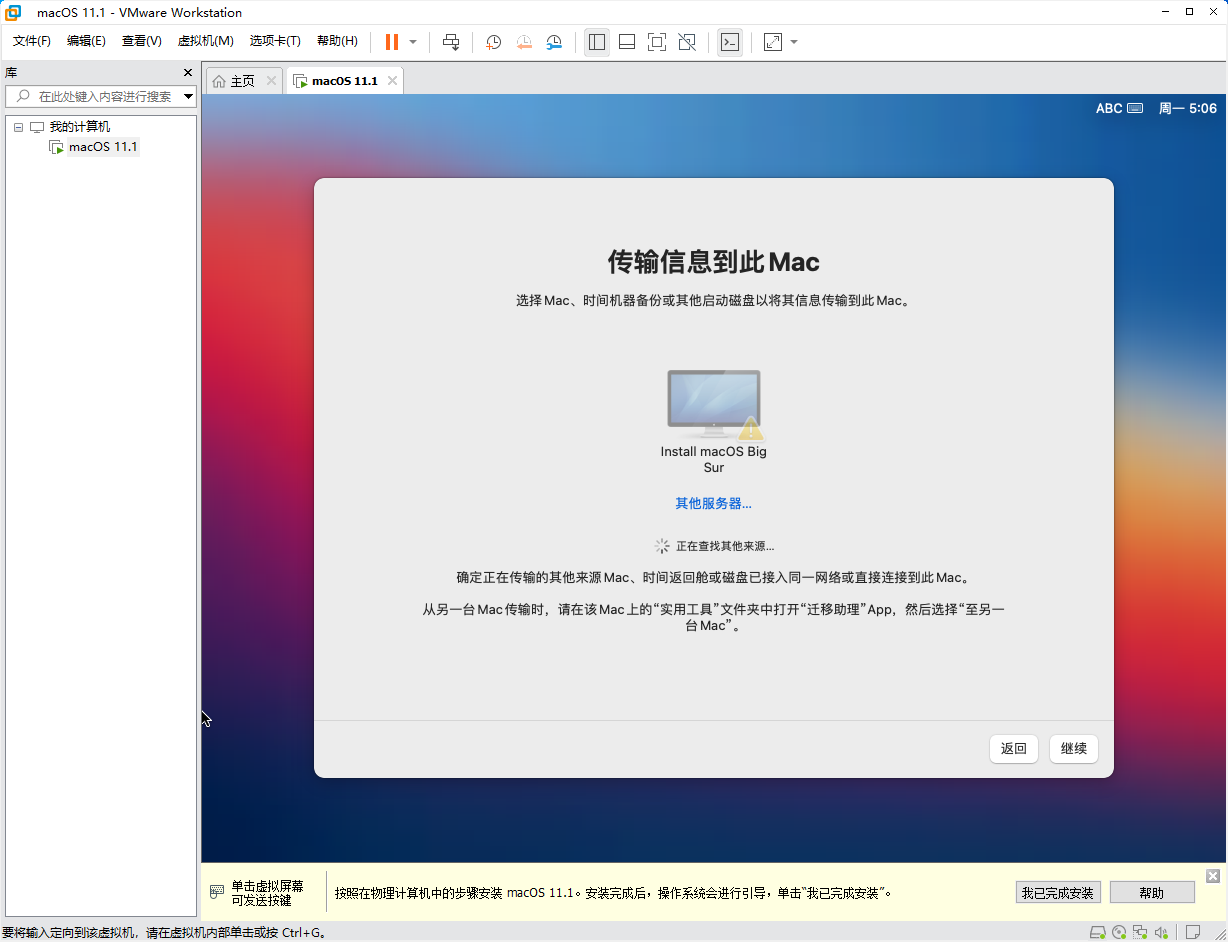
Task: Send Ctrl+Alt+Del to the guest
Action: pos(451,41)
